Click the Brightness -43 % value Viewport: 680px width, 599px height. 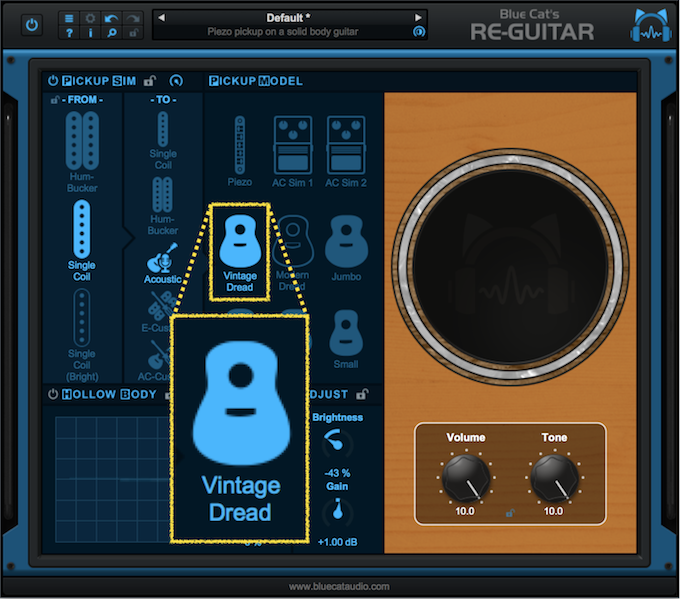[337, 473]
